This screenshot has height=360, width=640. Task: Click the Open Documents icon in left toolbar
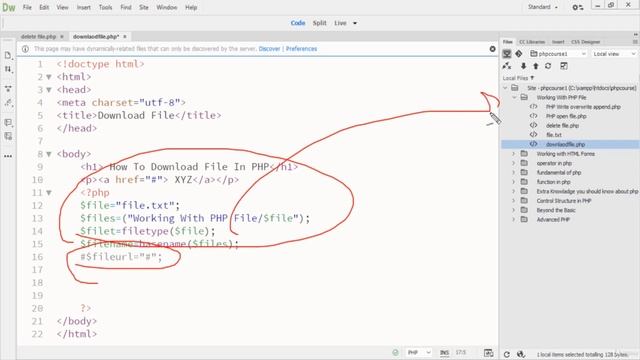(8, 56)
